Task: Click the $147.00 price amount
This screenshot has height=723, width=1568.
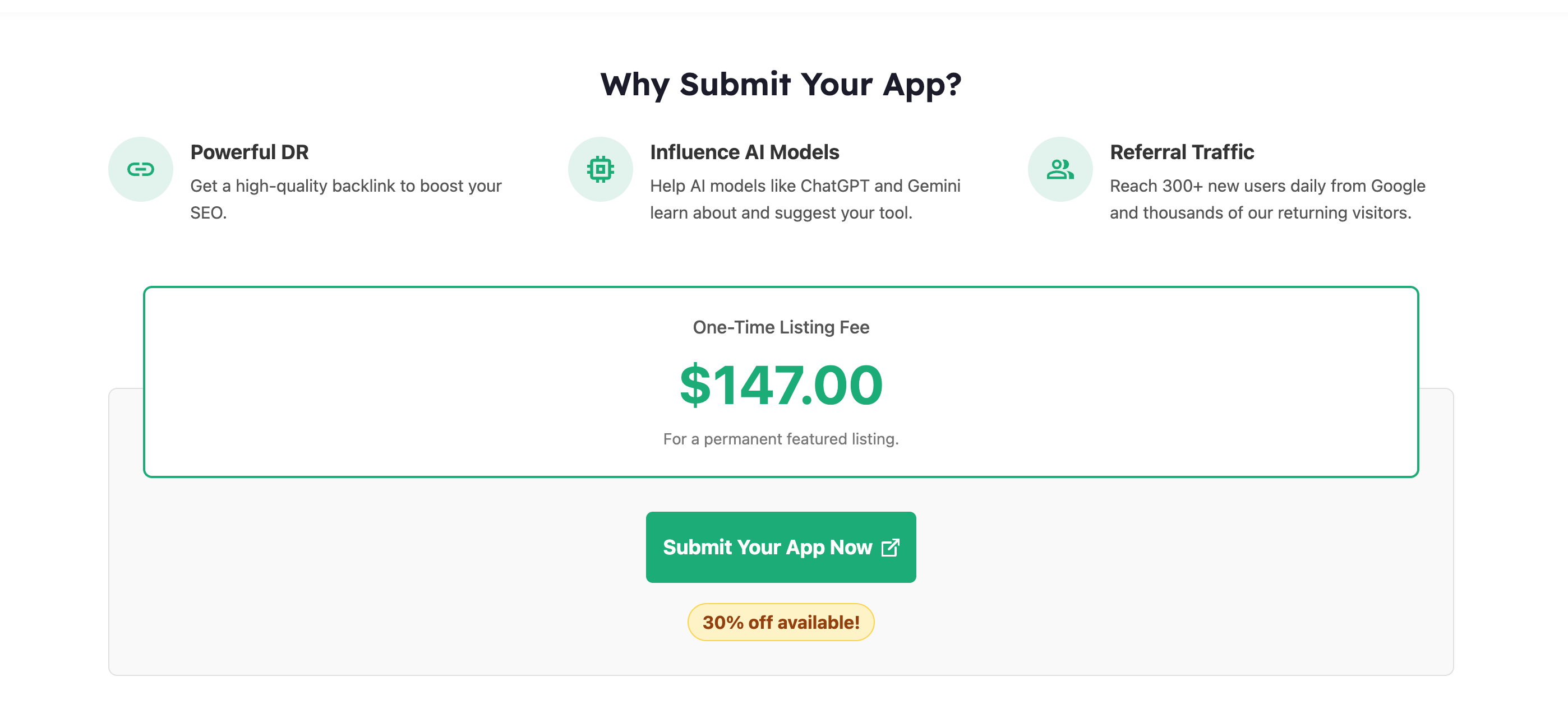Action: click(780, 385)
